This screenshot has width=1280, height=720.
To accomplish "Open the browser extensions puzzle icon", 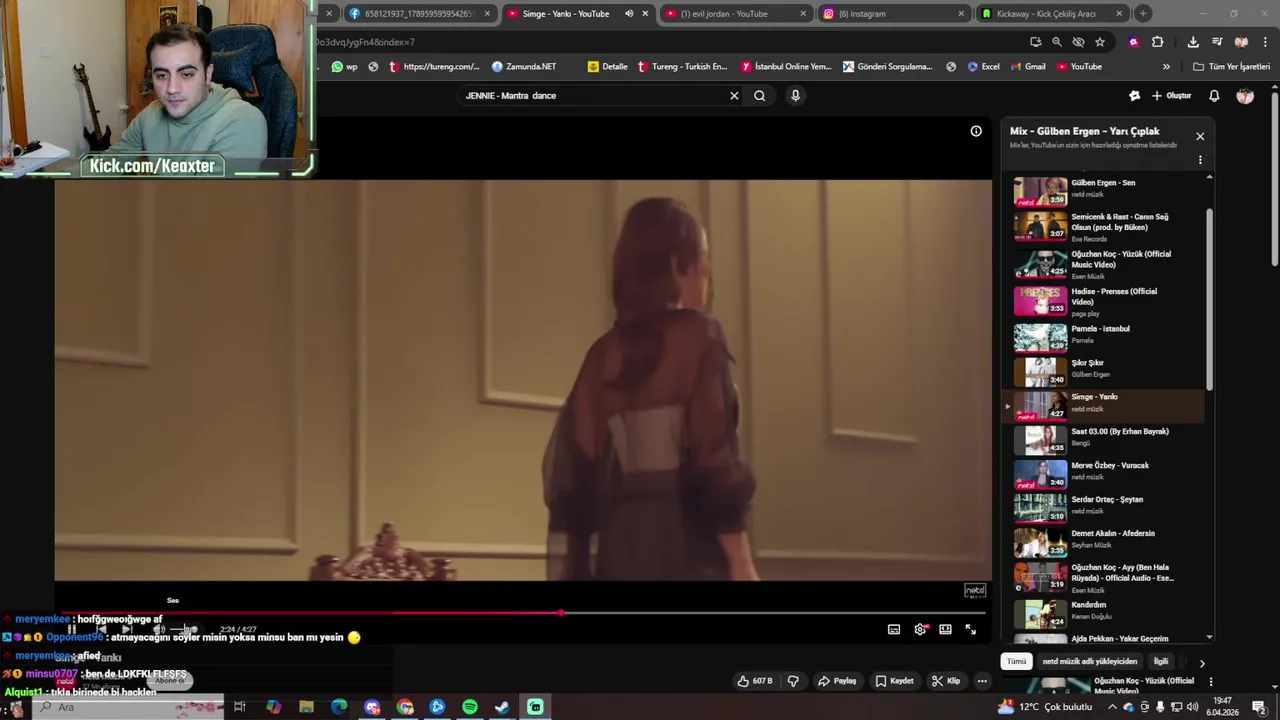I will tap(1157, 42).
